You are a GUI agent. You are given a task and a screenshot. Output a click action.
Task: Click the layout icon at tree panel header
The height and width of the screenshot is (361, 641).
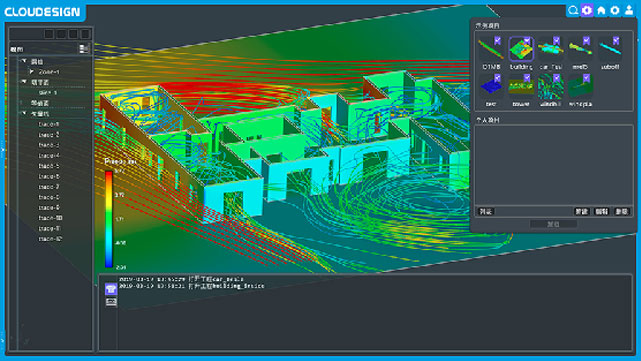coord(84,49)
